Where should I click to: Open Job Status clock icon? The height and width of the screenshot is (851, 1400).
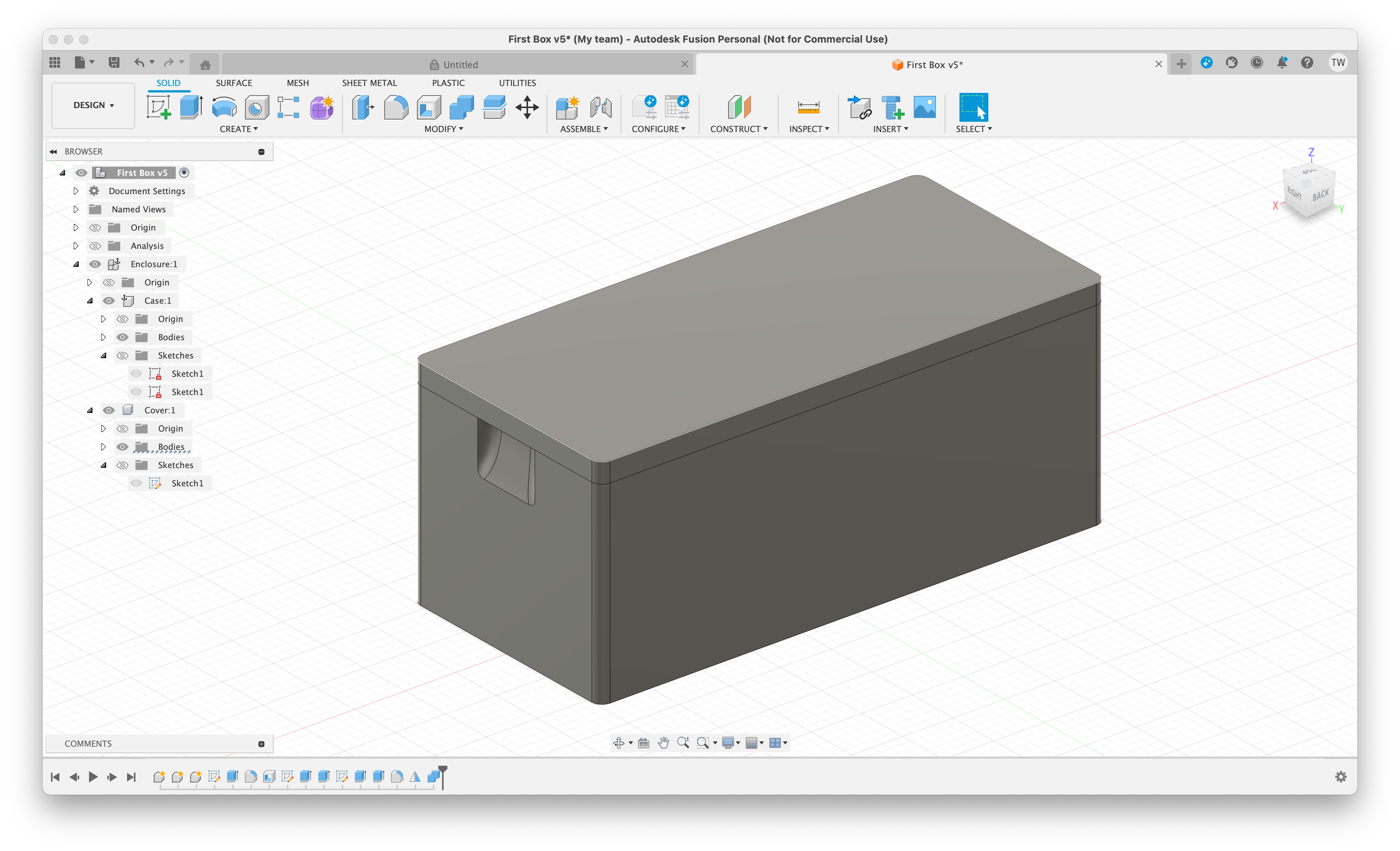click(x=1257, y=62)
